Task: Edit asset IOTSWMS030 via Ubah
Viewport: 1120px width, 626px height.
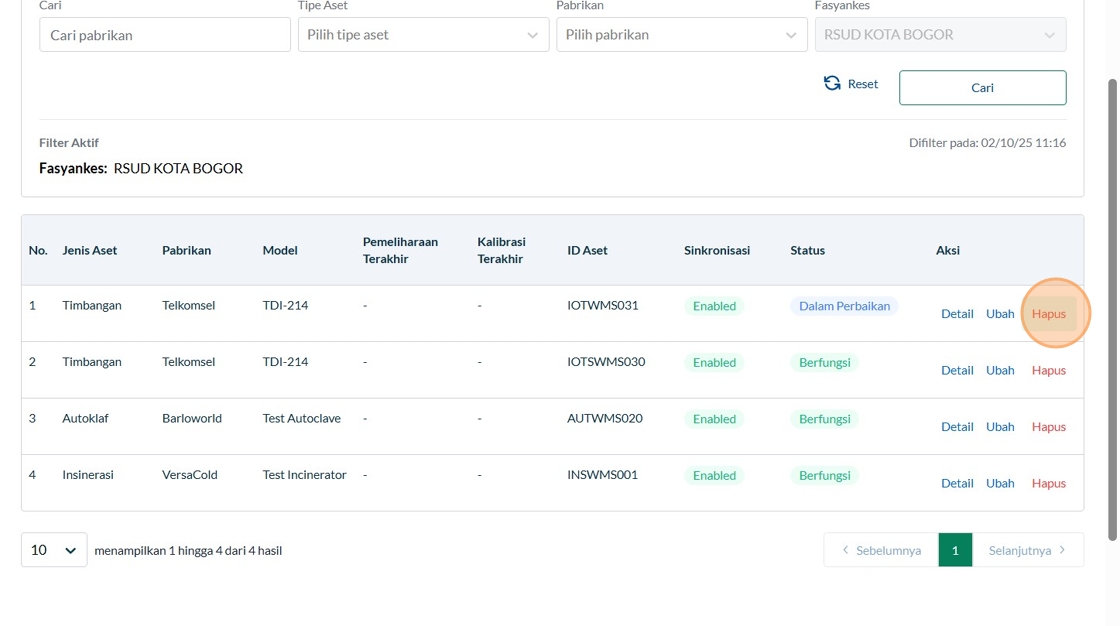Action: click(x=1000, y=370)
